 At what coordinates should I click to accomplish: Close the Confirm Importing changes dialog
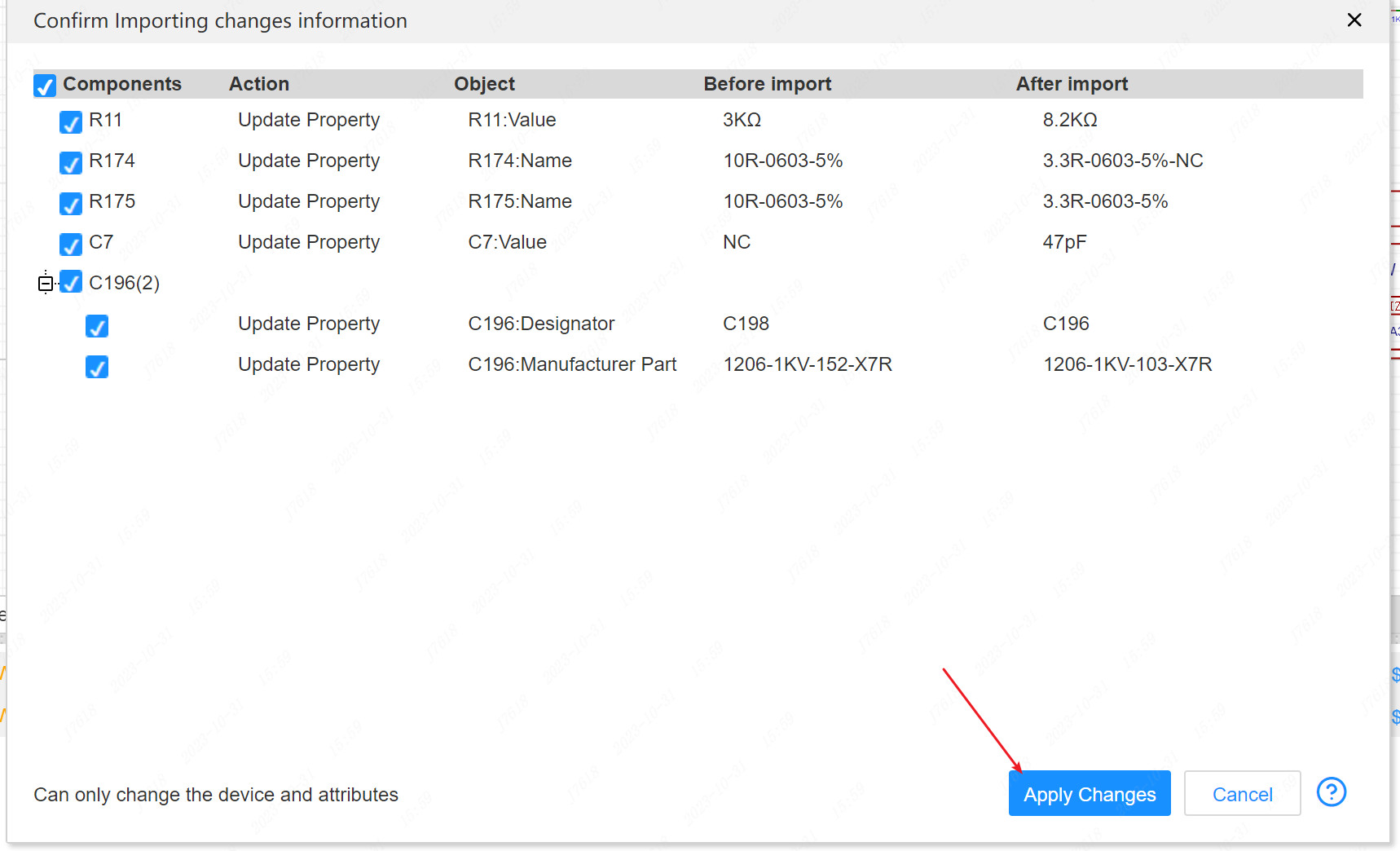(x=1354, y=20)
